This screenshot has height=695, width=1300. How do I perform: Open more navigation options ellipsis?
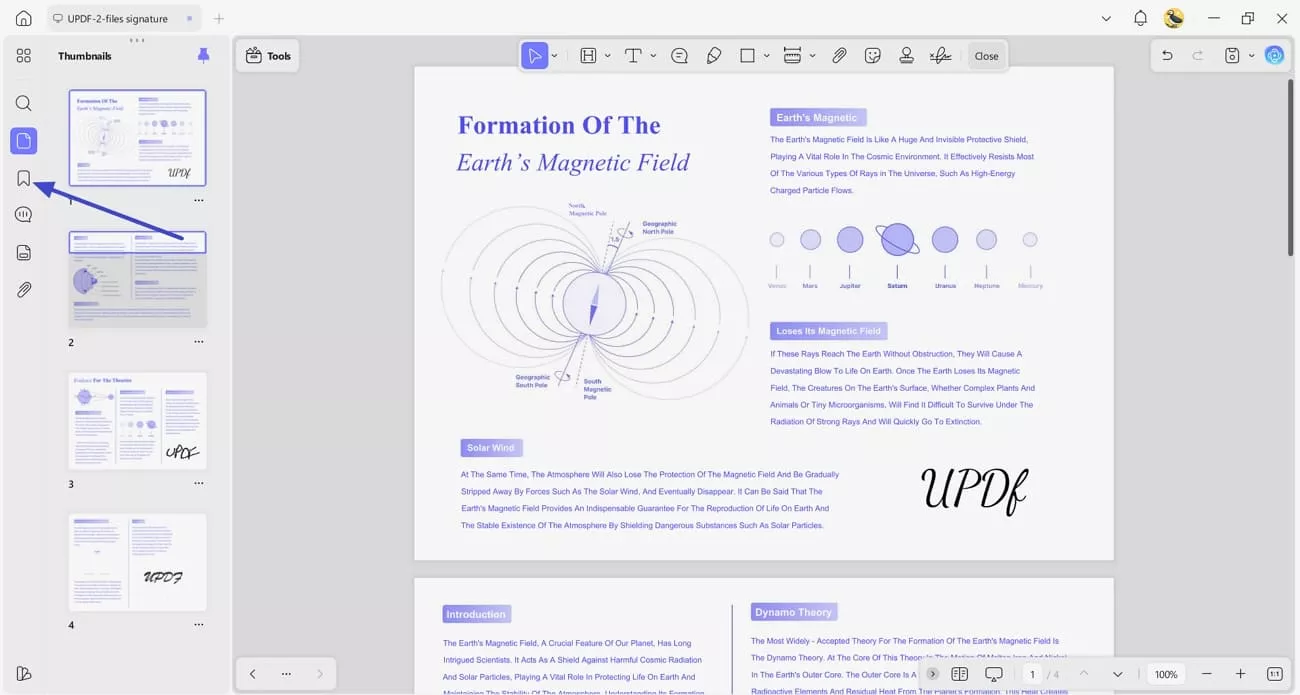[286, 674]
